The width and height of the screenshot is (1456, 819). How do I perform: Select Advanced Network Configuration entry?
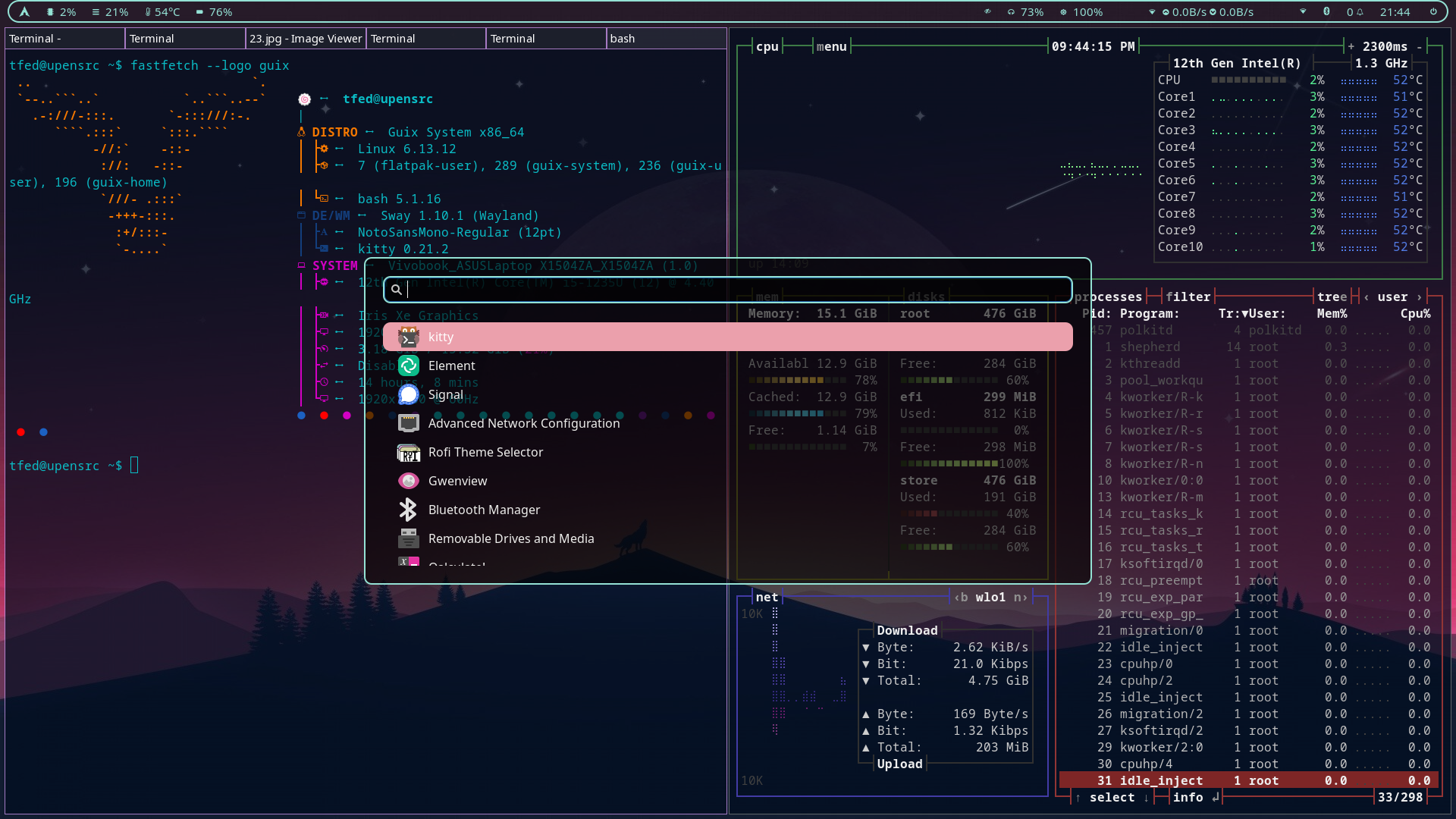(x=728, y=423)
